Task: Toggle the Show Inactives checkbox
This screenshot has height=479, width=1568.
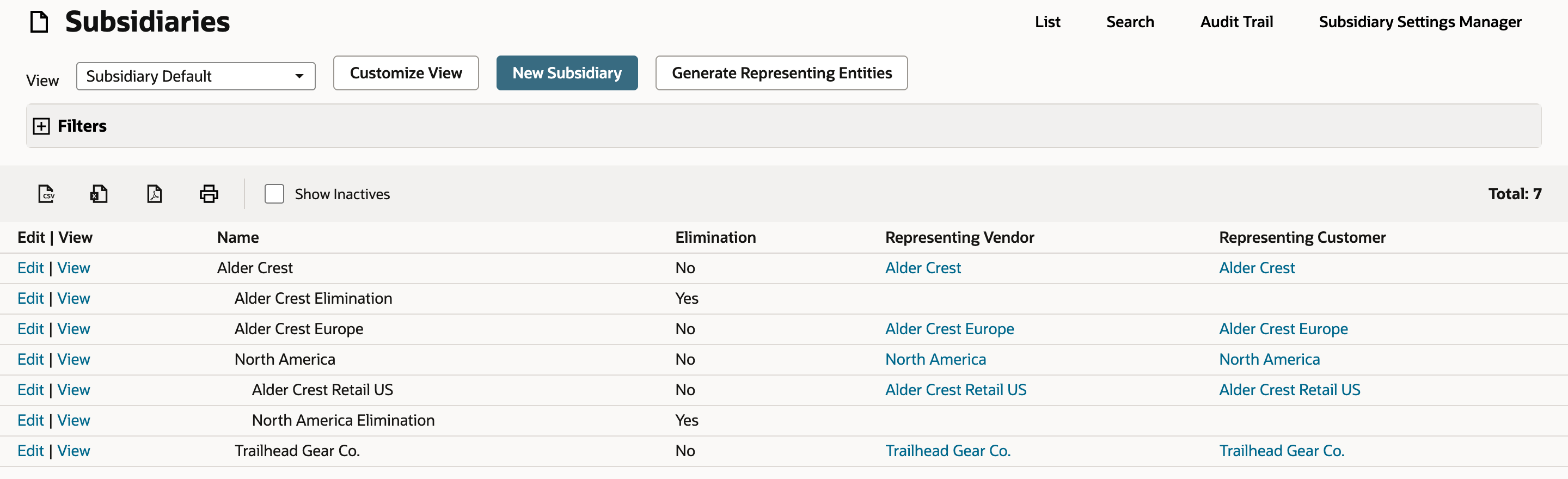Action: pyautogui.click(x=274, y=194)
